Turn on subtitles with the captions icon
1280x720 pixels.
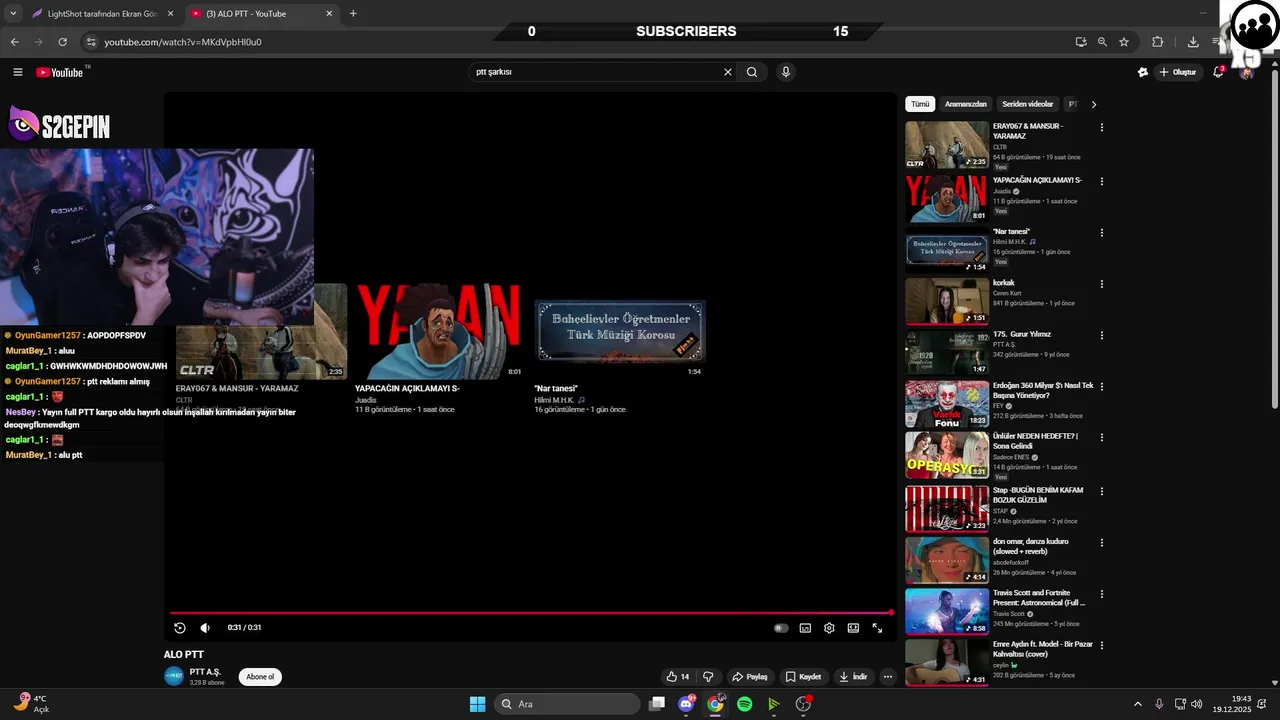pos(805,628)
